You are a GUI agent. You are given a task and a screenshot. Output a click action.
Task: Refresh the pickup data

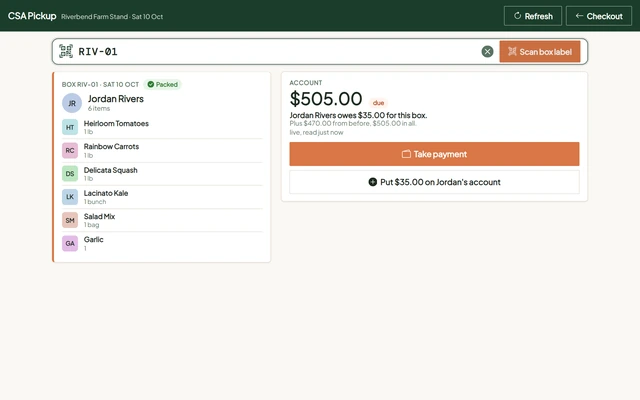click(x=533, y=16)
